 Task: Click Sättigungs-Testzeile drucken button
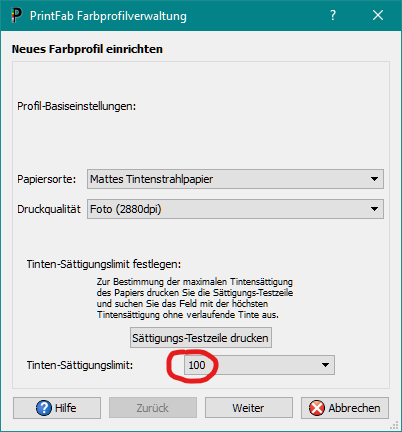[201, 338]
